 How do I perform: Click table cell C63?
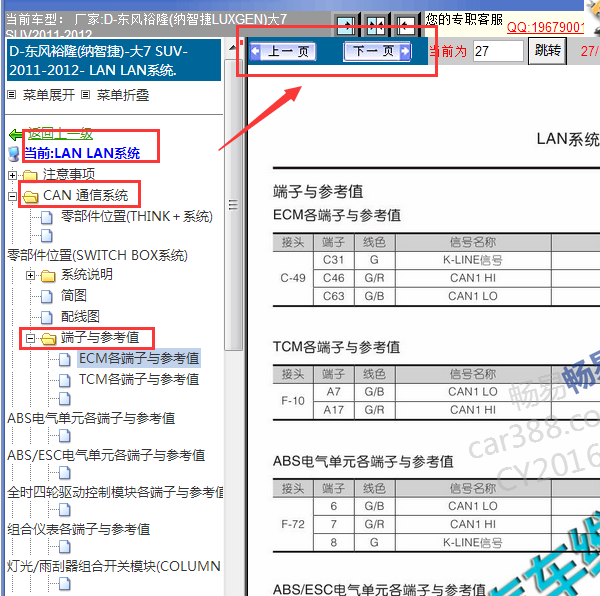click(333, 296)
